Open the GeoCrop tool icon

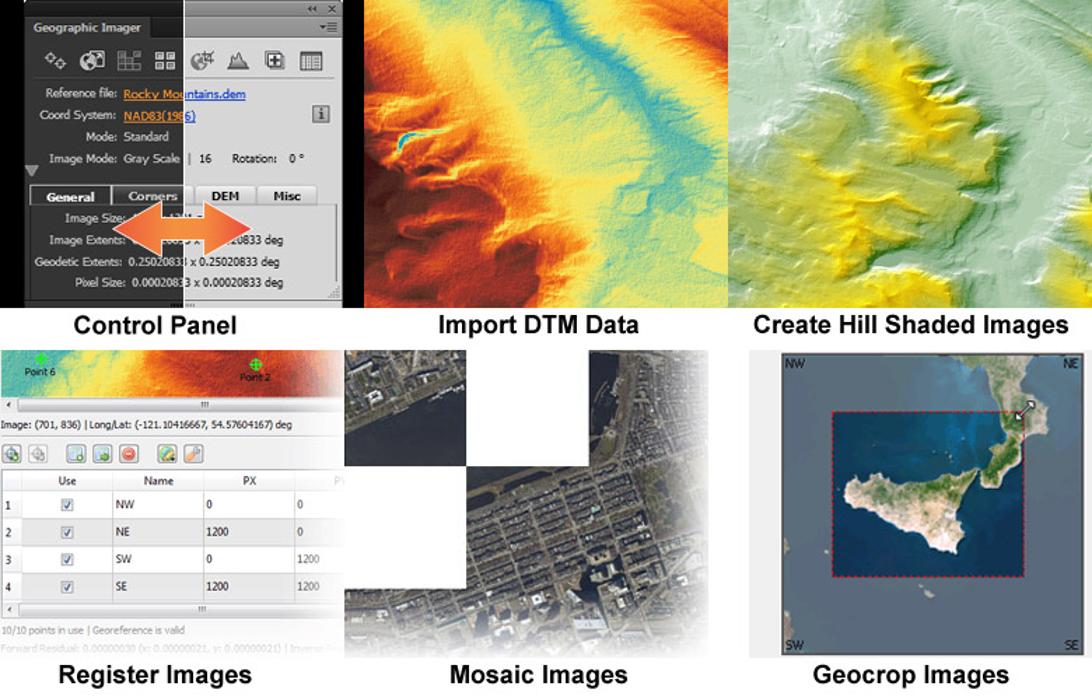pyautogui.click(x=203, y=60)
